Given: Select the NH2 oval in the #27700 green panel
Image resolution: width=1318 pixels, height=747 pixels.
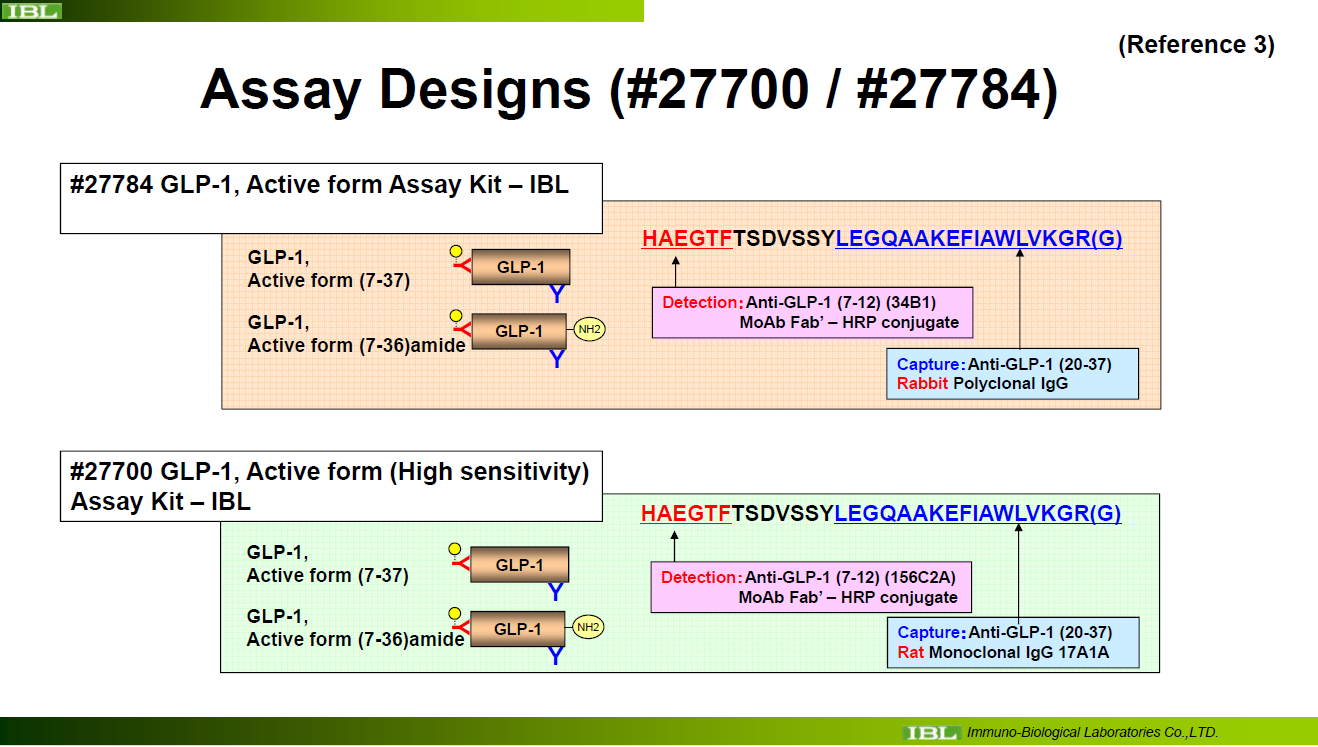Looking at the screenshot, I should [589, 628].
